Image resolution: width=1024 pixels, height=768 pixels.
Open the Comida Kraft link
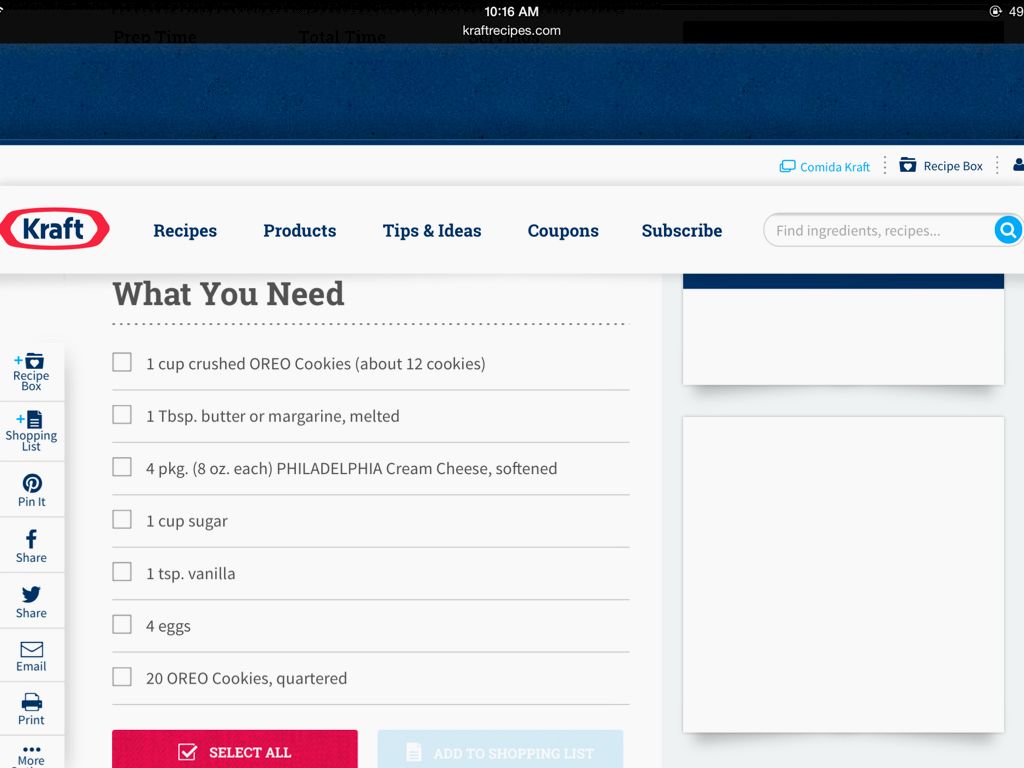point(825,167)
